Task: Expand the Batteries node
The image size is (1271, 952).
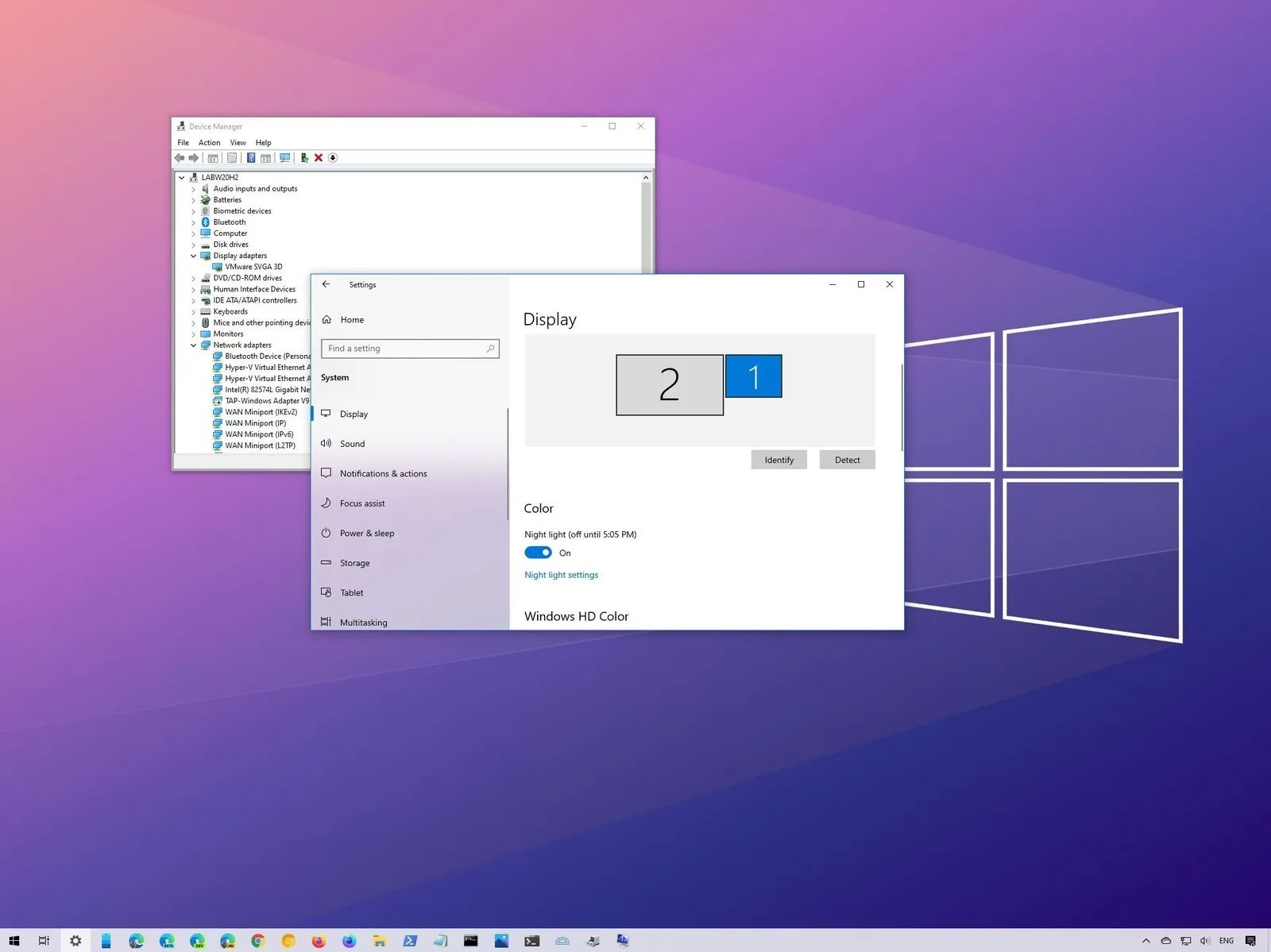Action: tap(193, 200)
